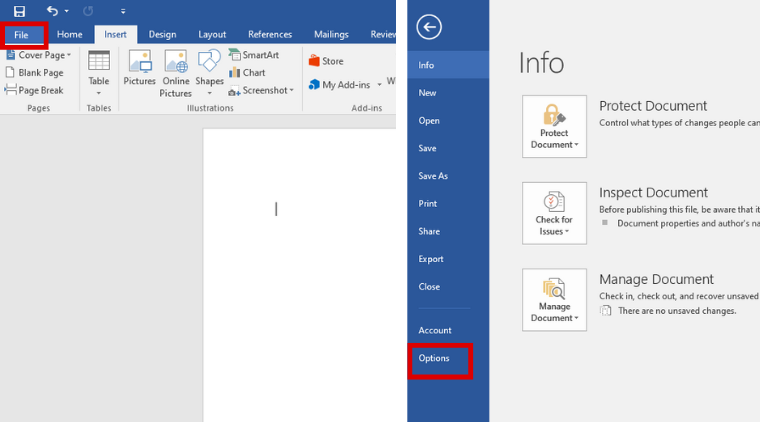Viewport: 760px width, 422px height.
Task: Open the Office Store add-ins
Action: point(326,61)
